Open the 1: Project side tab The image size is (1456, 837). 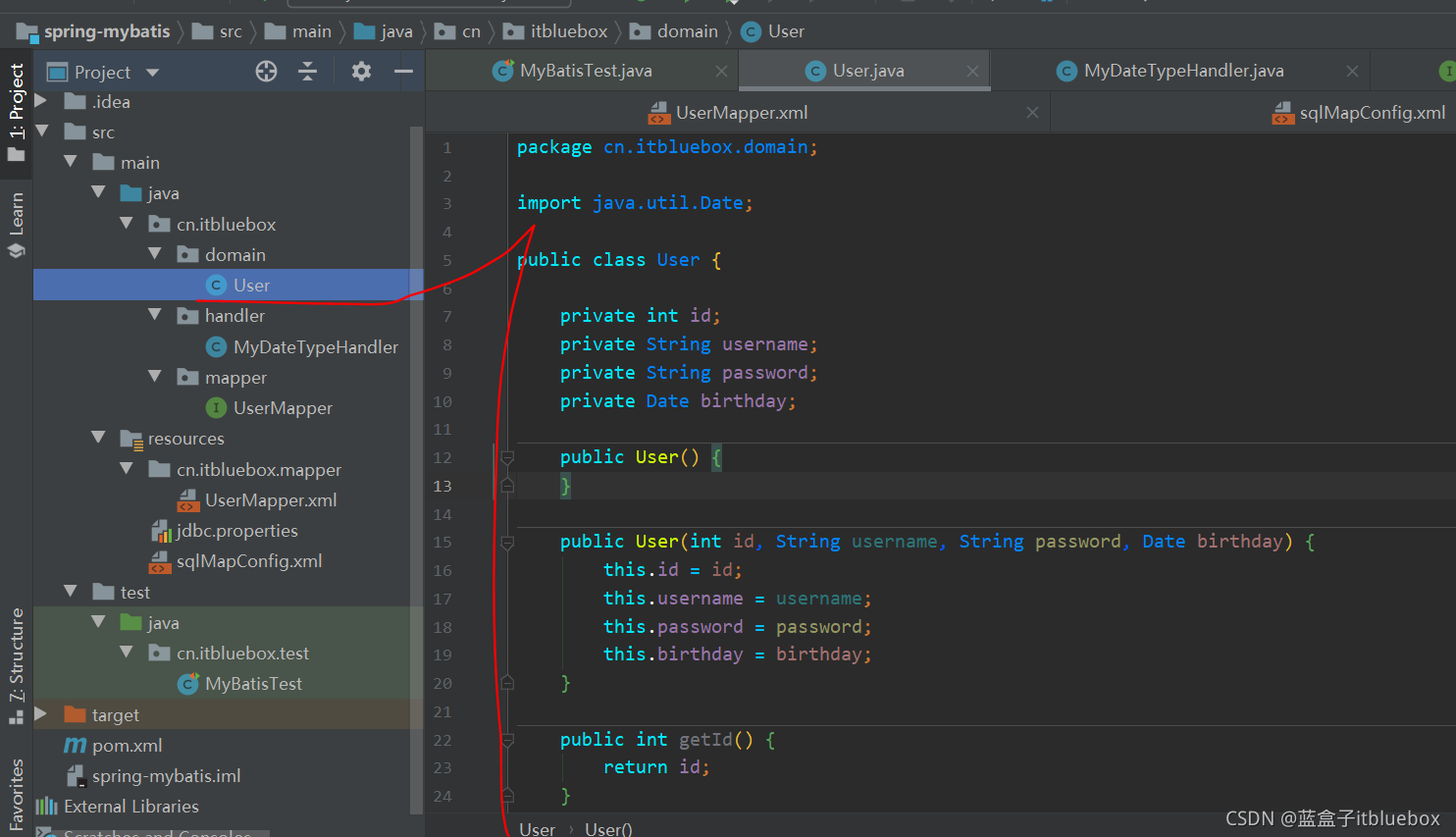tap(16, 113)
